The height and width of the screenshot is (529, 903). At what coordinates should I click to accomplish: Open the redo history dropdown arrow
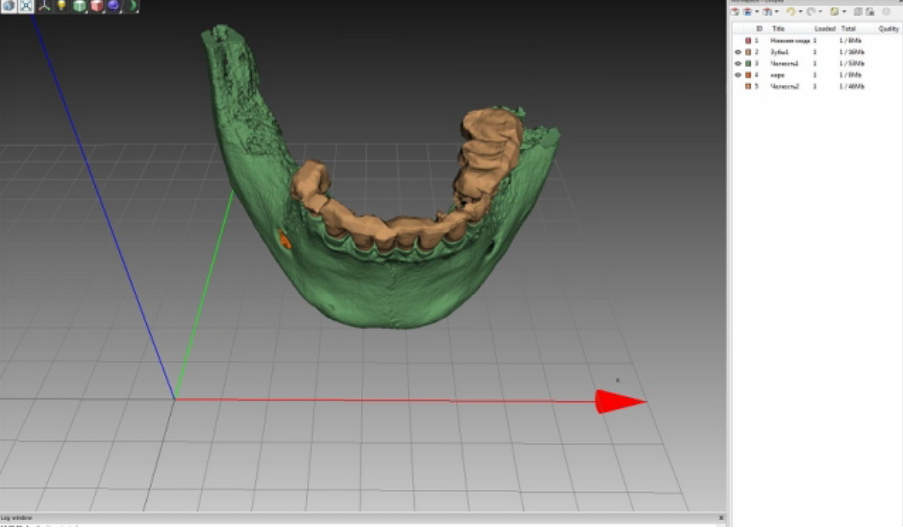coord(820,12)
